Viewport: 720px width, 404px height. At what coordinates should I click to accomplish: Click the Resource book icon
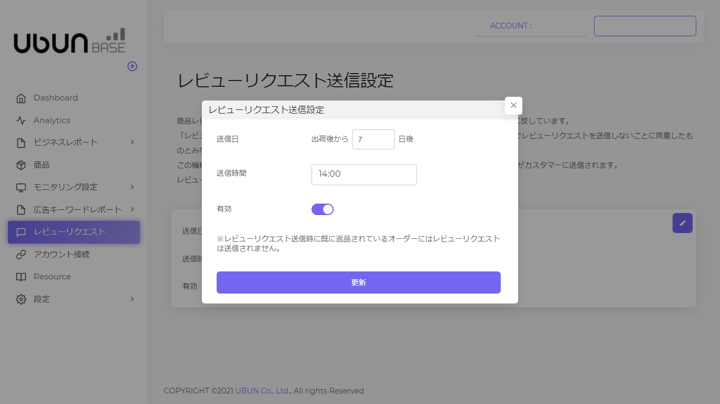pyautogui.click(x=21, y=277)
